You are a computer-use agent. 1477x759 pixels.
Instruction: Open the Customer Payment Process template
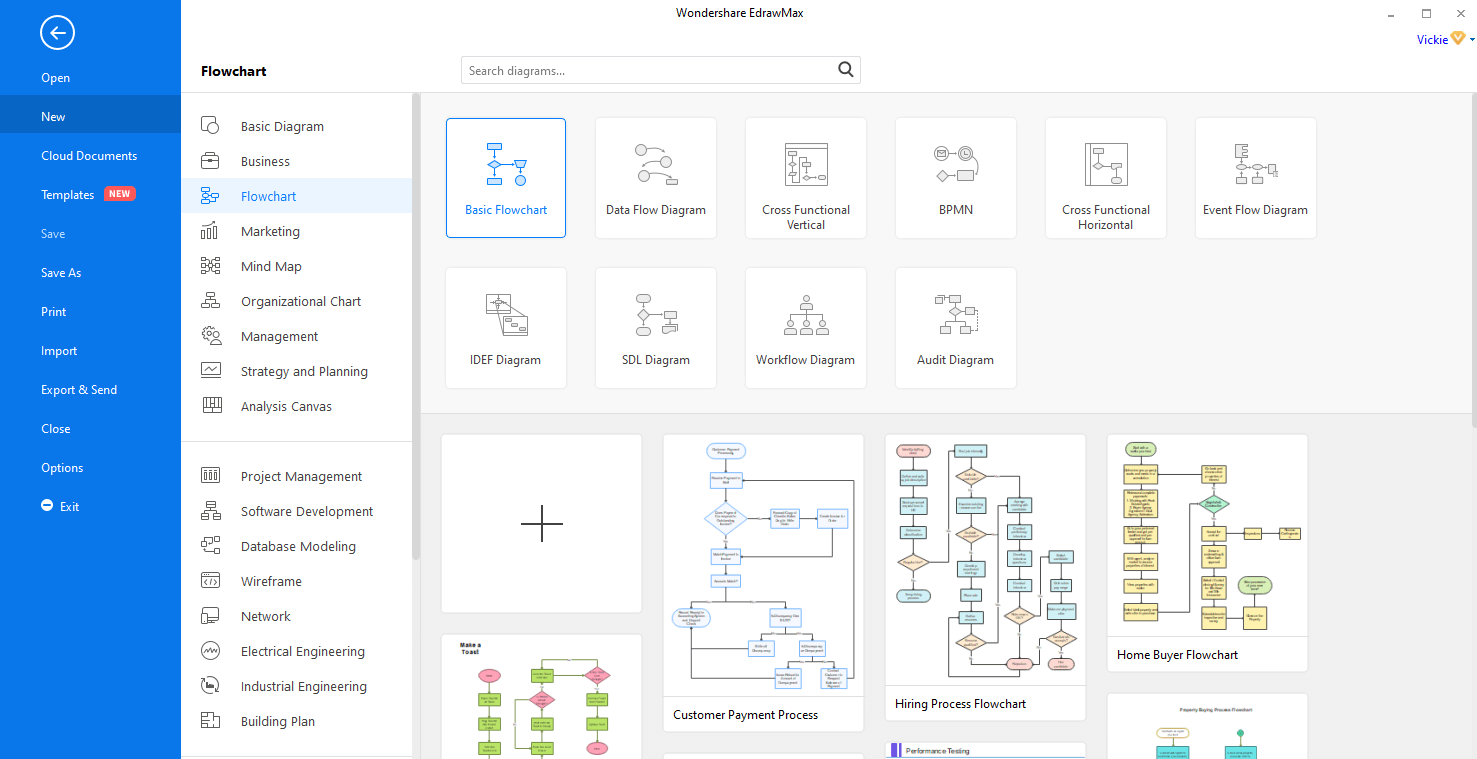tap(764, 583)
